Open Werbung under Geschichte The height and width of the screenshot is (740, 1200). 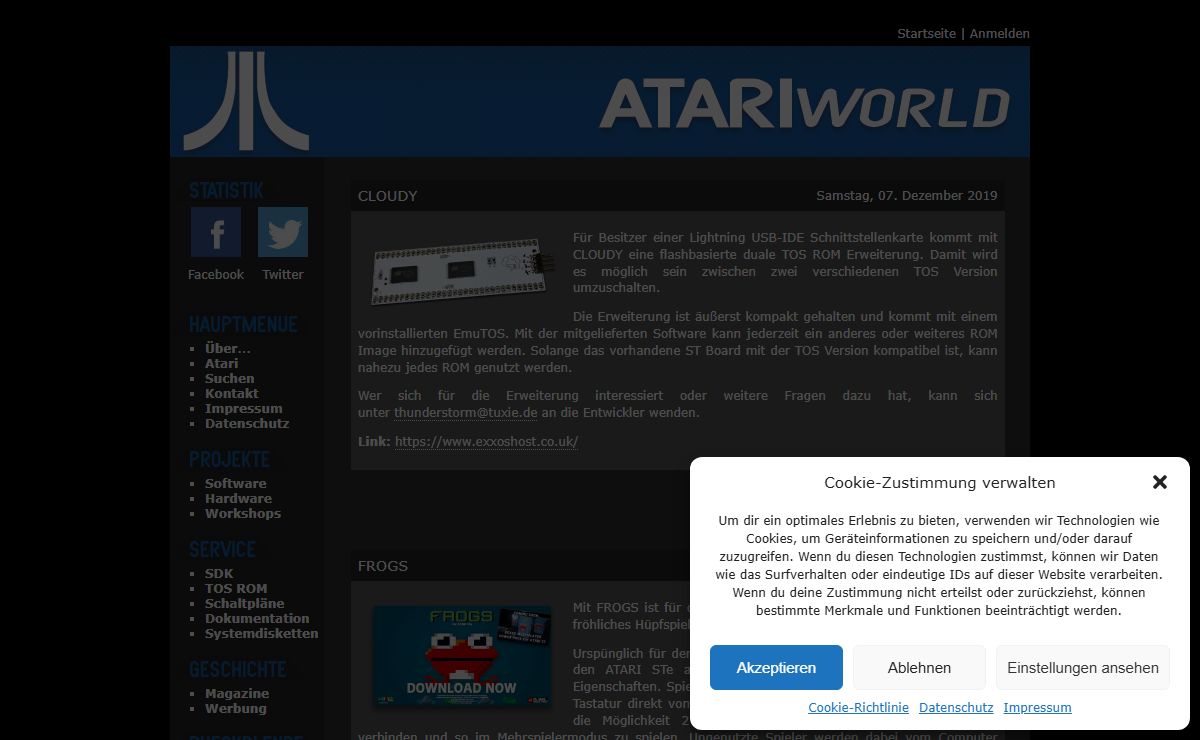point(236,708)
